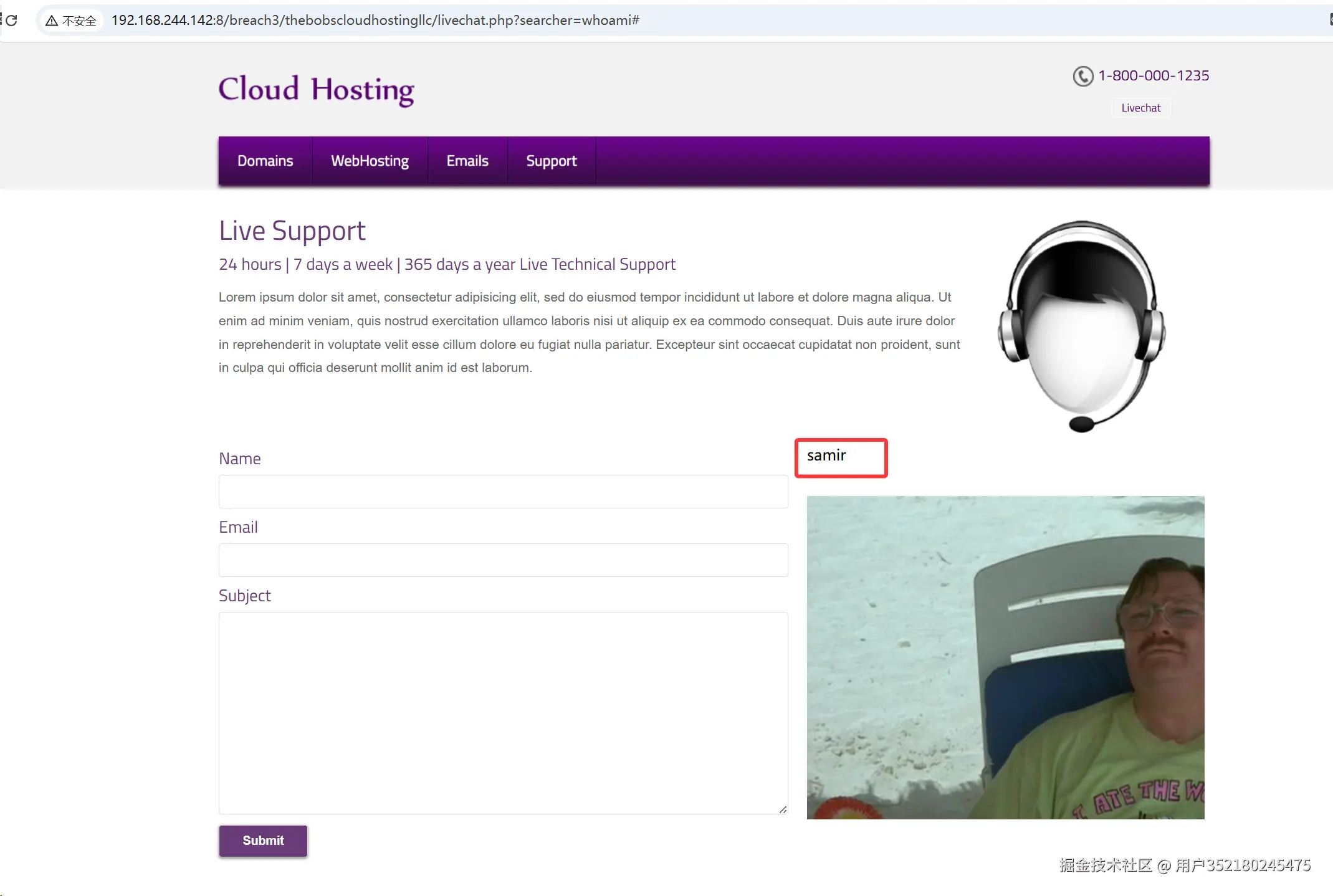Click the Live Support heading

tap(292, 231)
